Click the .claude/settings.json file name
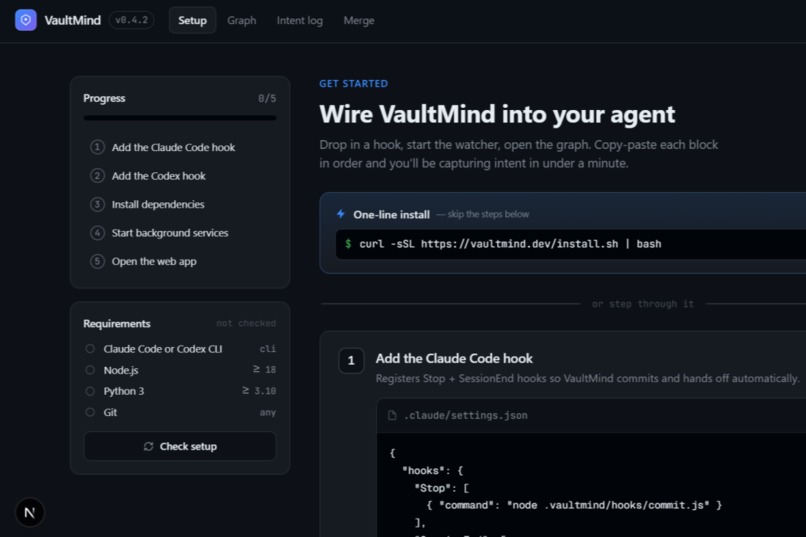Viewport: 806px width, 537px height. (x=466, y=415)
